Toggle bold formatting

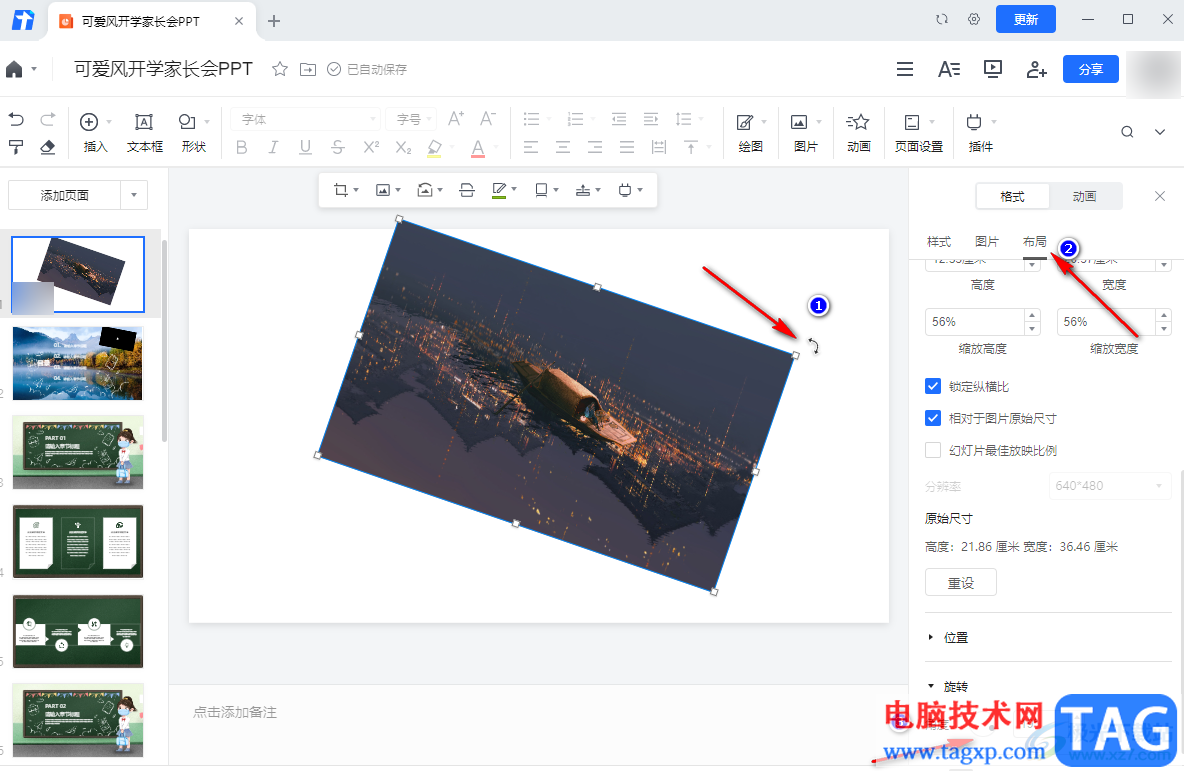[x=242, y=147]
